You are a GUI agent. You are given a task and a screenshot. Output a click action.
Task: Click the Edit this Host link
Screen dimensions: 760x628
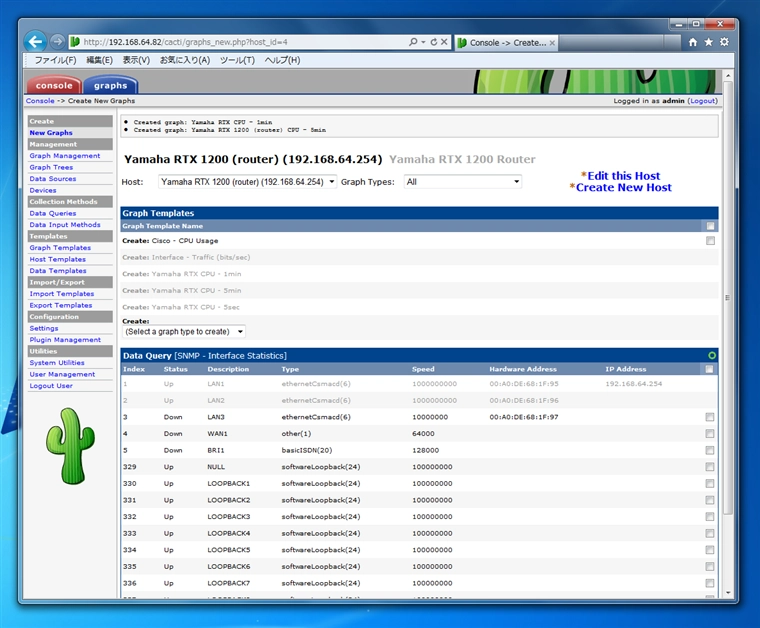pos(624,176)
